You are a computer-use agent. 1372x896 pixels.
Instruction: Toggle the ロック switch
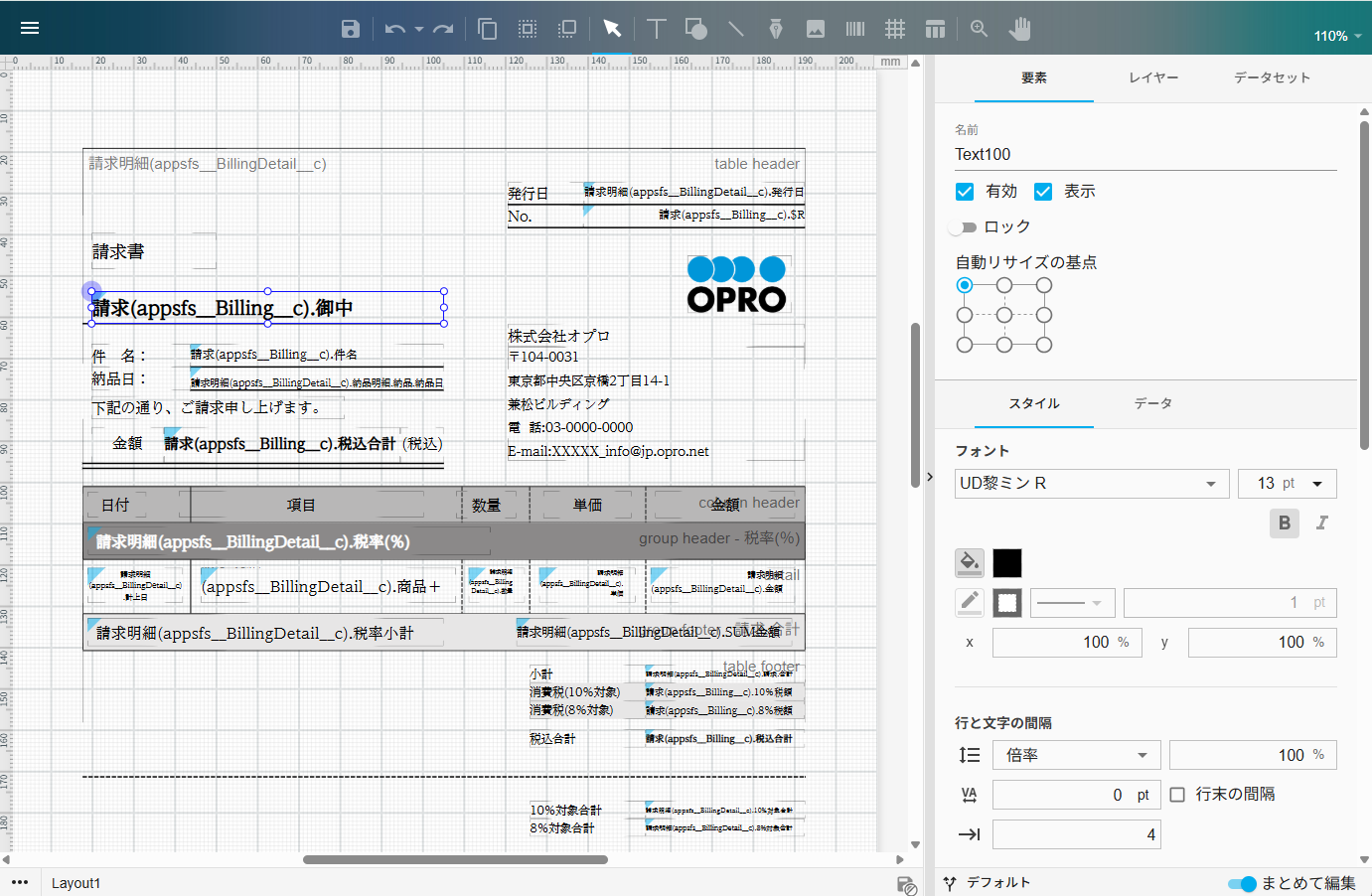(963, 227)
